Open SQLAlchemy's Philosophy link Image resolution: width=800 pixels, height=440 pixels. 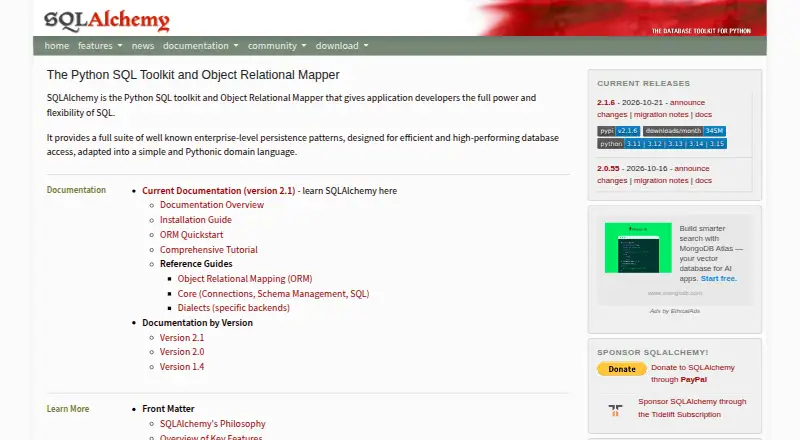pos(213,424)
